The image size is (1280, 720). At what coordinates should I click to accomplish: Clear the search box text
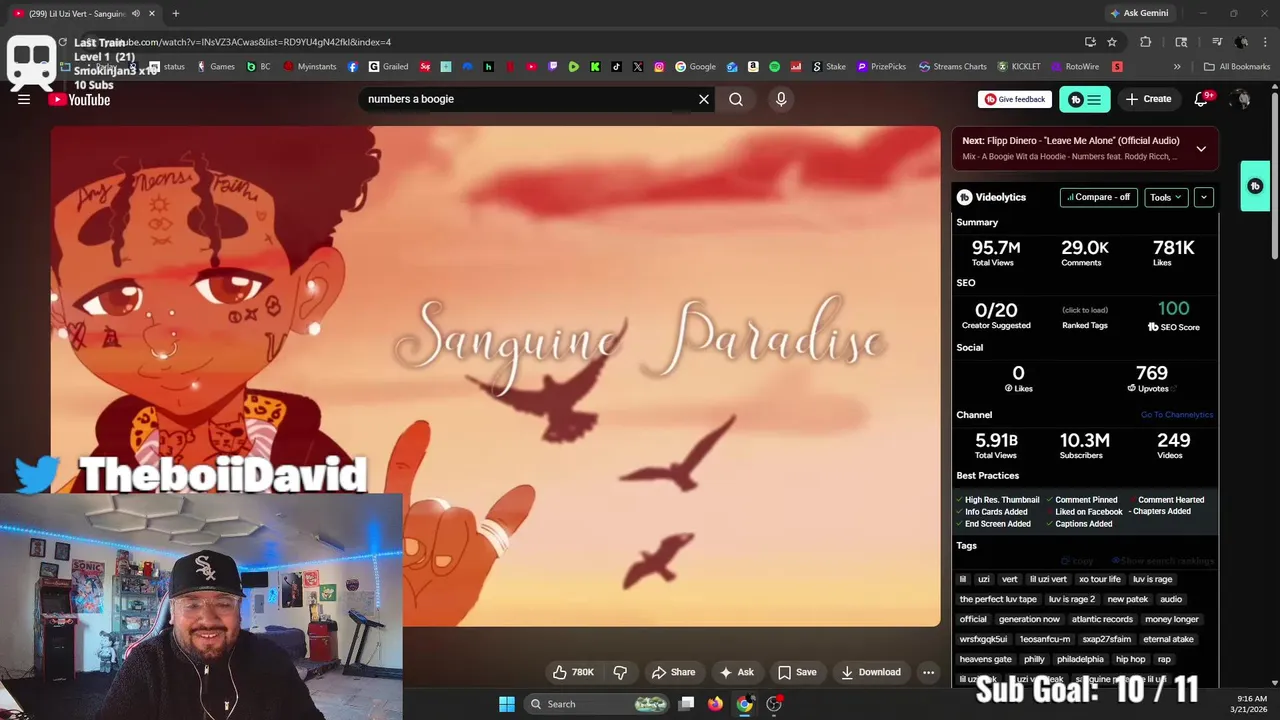click(704, 99)
